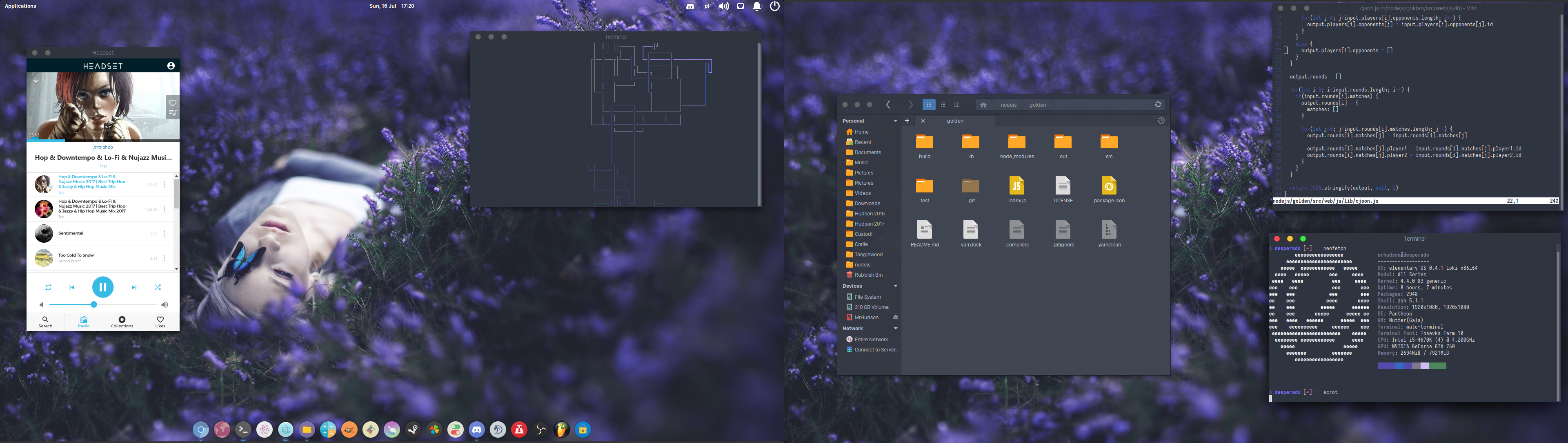Collapse the player with the down chevron
The image size is (1568, 443).
(35, 81)
